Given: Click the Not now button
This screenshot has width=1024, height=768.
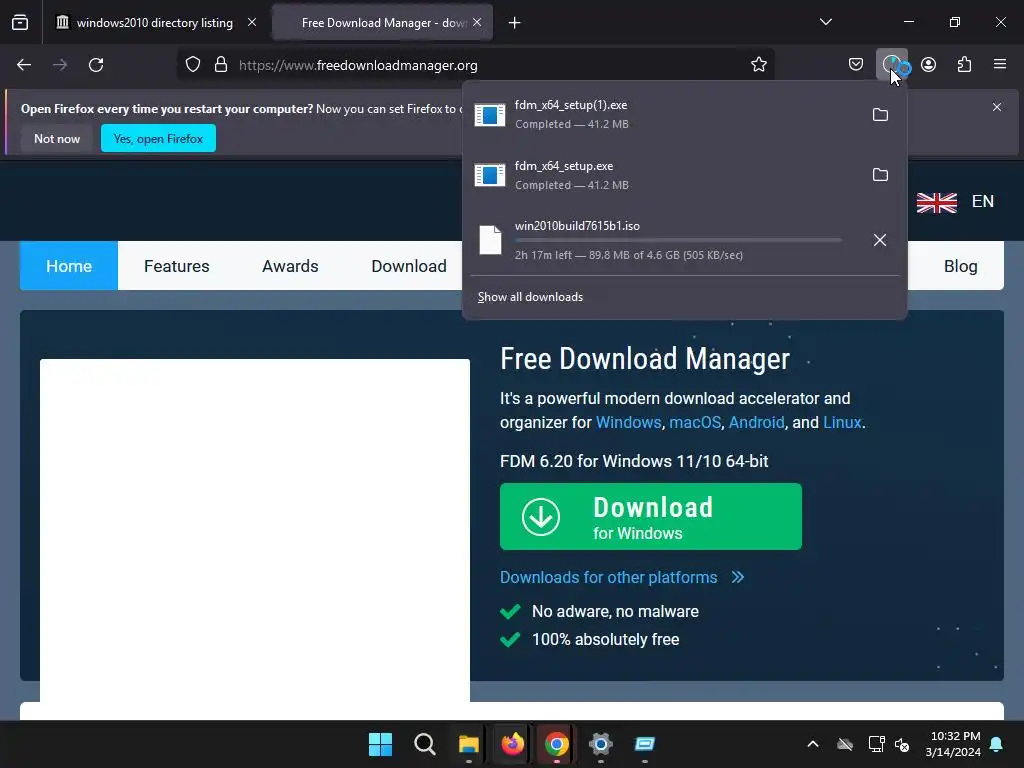Looking at the screenshot, I should pyautogui.click(x=57, y=138).
